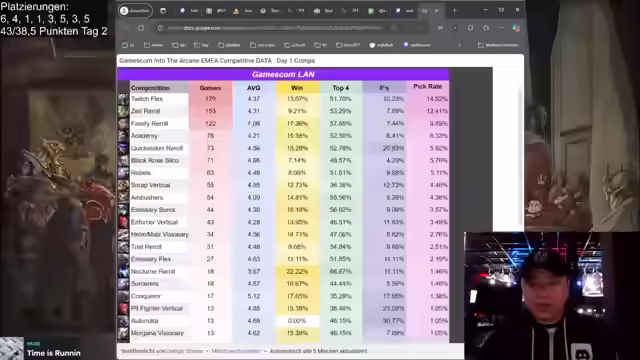The image size is (640, 360).
Task: Click champion icon beside Zeri Reroll
Action: [123, 111]
